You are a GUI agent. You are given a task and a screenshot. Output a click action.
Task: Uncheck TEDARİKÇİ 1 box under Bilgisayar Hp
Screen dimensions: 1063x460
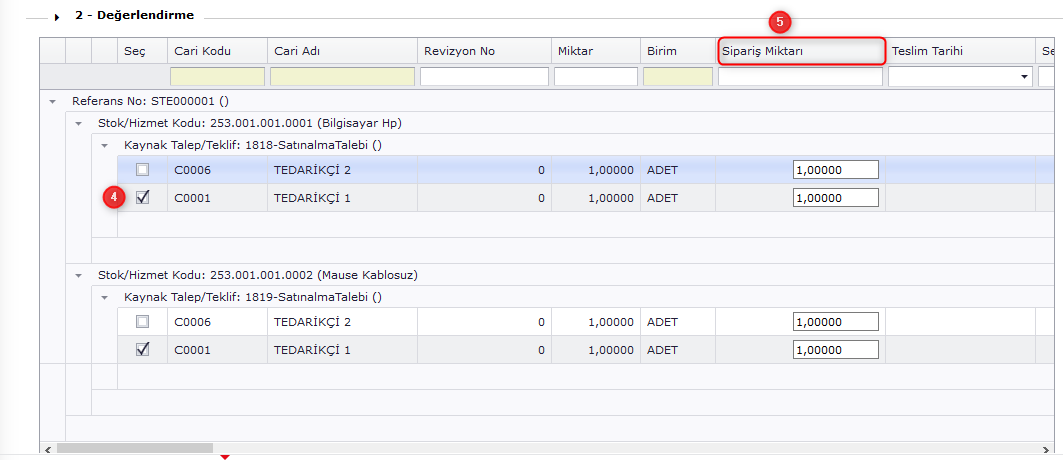click(142, 197)
